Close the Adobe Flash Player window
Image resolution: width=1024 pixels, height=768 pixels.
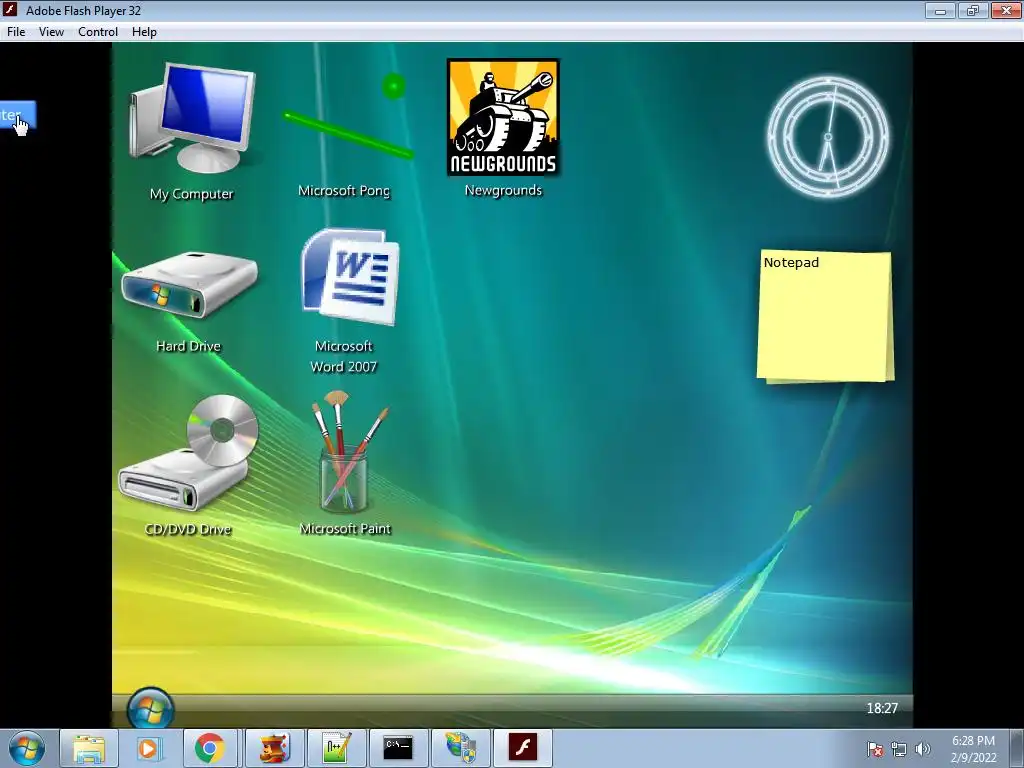(x=1006, y=10)
